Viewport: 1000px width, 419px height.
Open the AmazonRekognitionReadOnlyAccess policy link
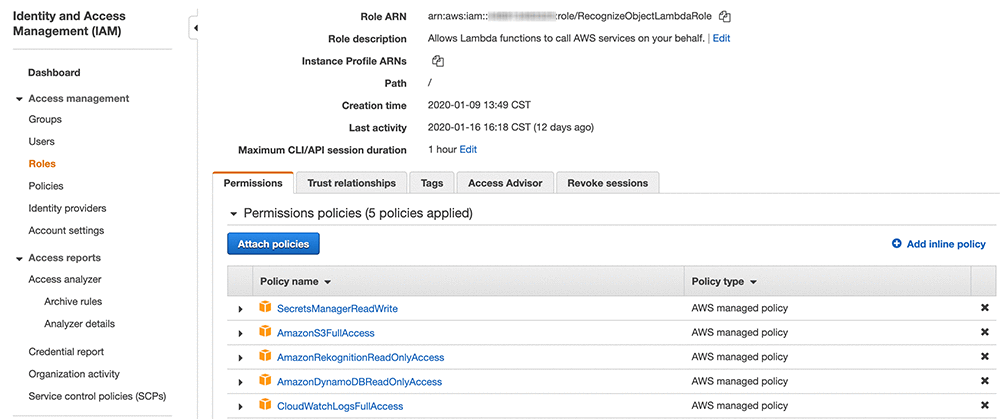360,357
